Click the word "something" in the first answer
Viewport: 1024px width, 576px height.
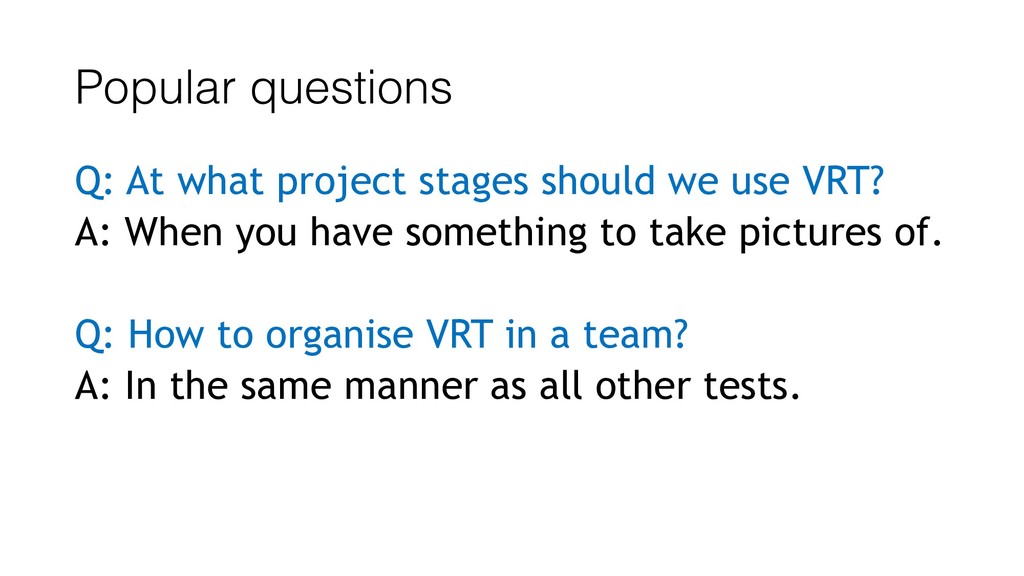[x=496, y=234]
